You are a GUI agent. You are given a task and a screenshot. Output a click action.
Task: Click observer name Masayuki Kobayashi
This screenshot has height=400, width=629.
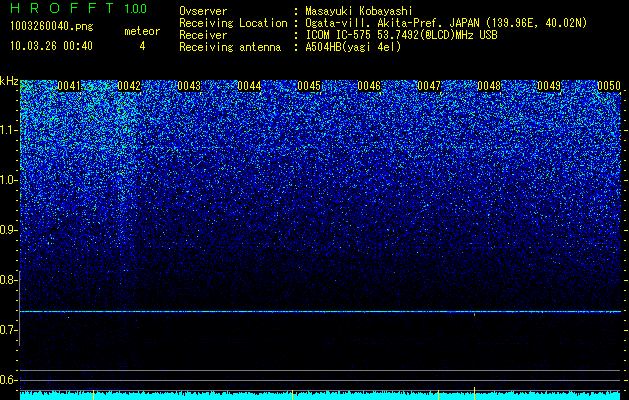(x=359, y=11)
